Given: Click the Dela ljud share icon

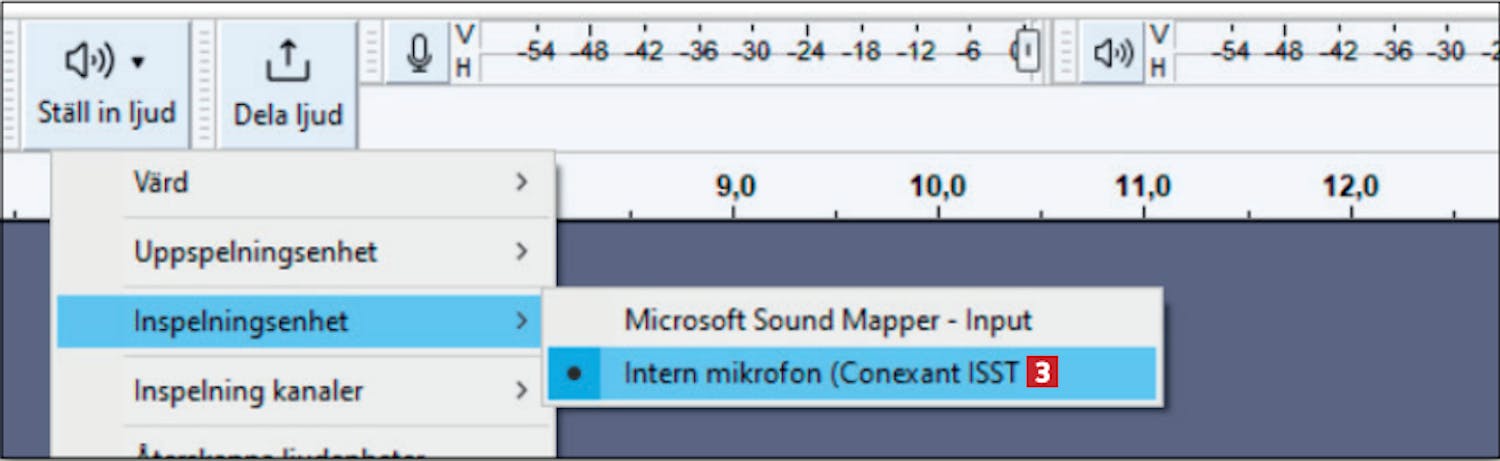Looking at the screenshot, I should pyautogui.click(x=287, y=63).
